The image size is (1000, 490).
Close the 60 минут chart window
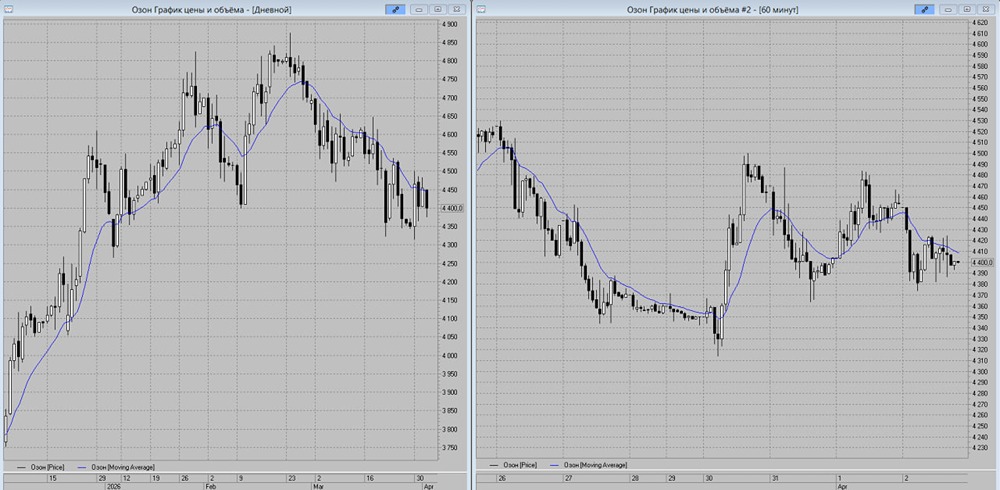(986, 9)
